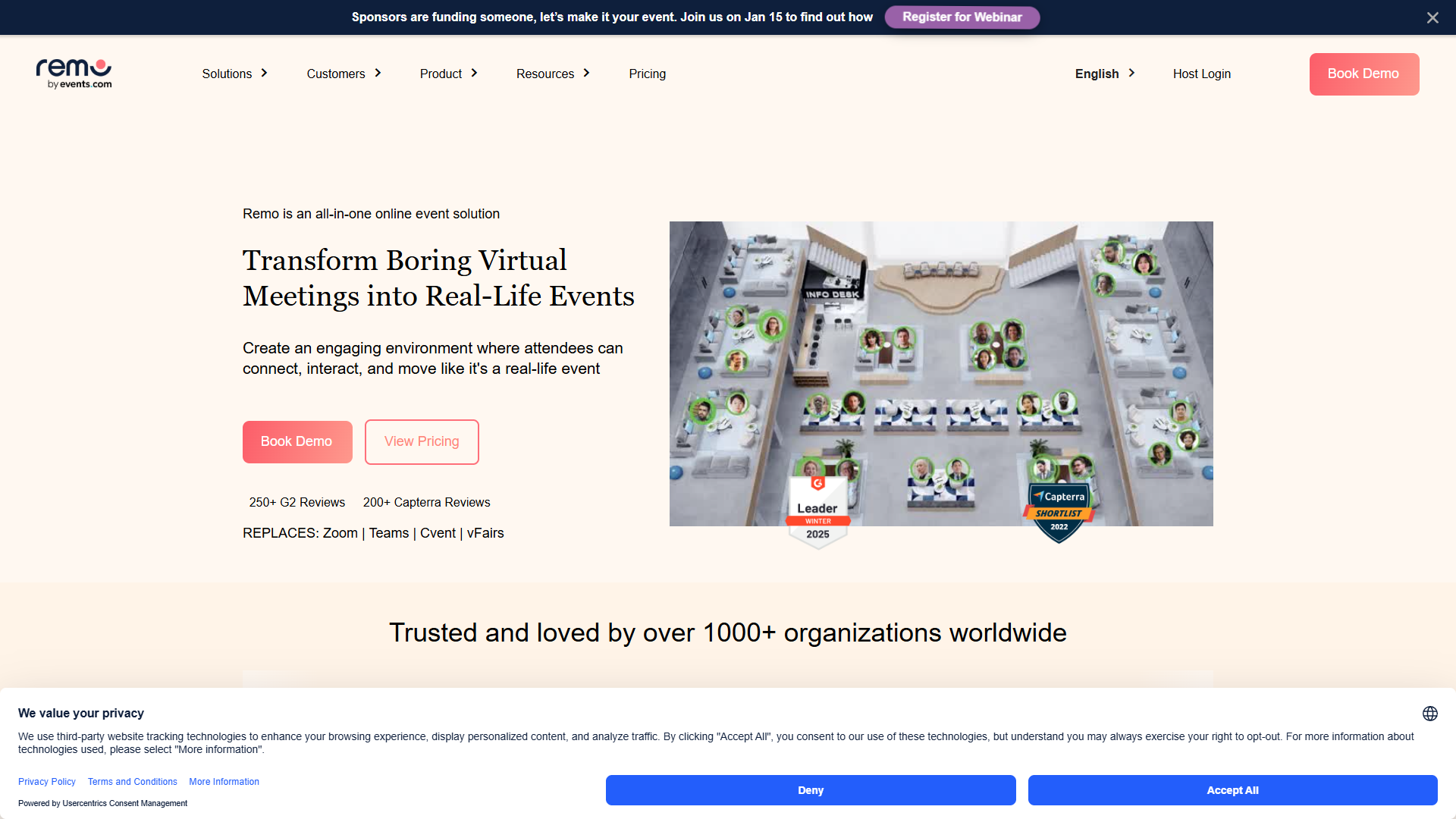Image resolution: width=1456 pixels, height=819 pixels.
Task: Click the G2 Leader Winter 2025 badge
Action: click(x=817, y=512)
